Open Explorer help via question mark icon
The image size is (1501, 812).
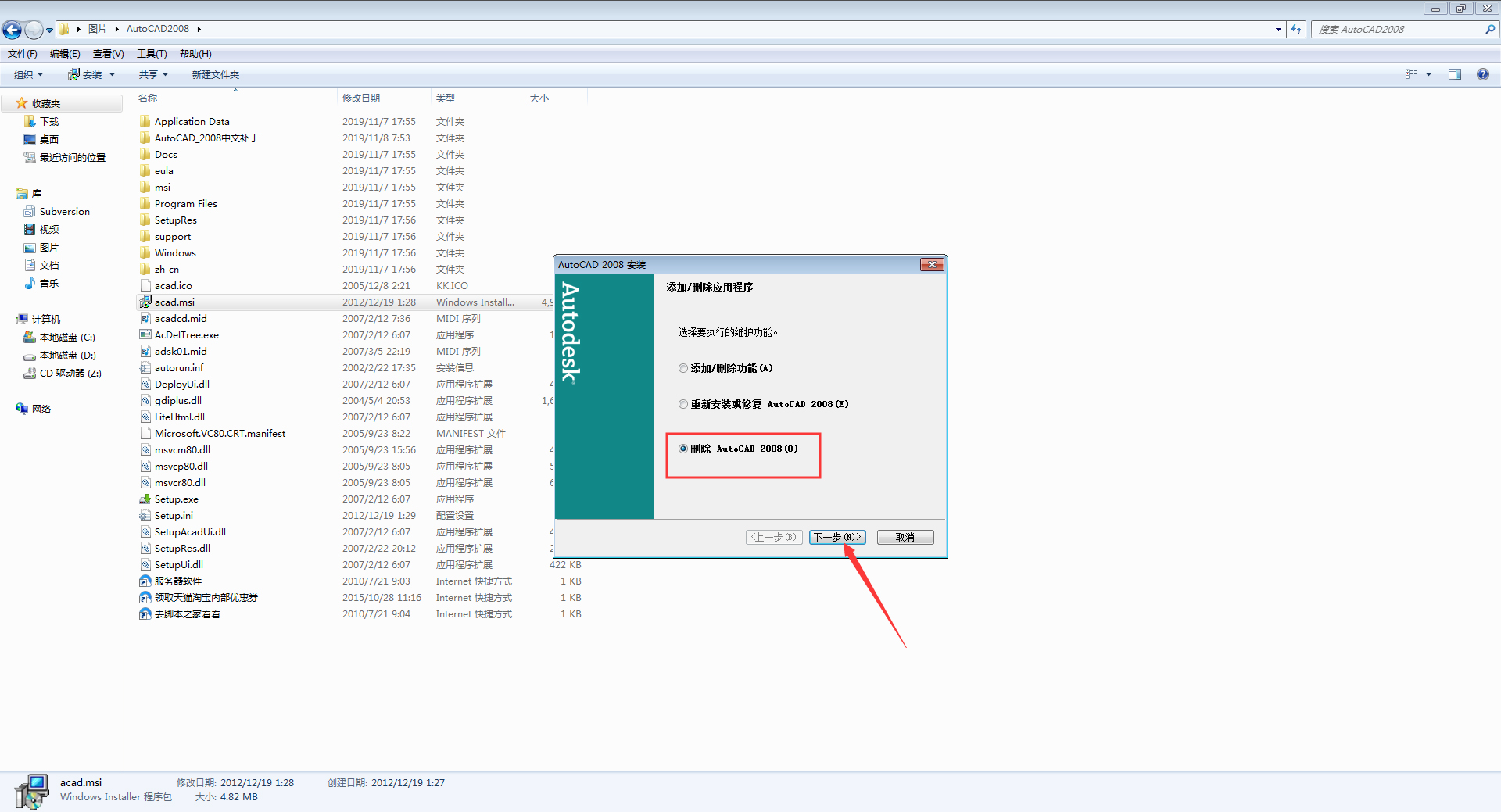(x=1482, y=74)
